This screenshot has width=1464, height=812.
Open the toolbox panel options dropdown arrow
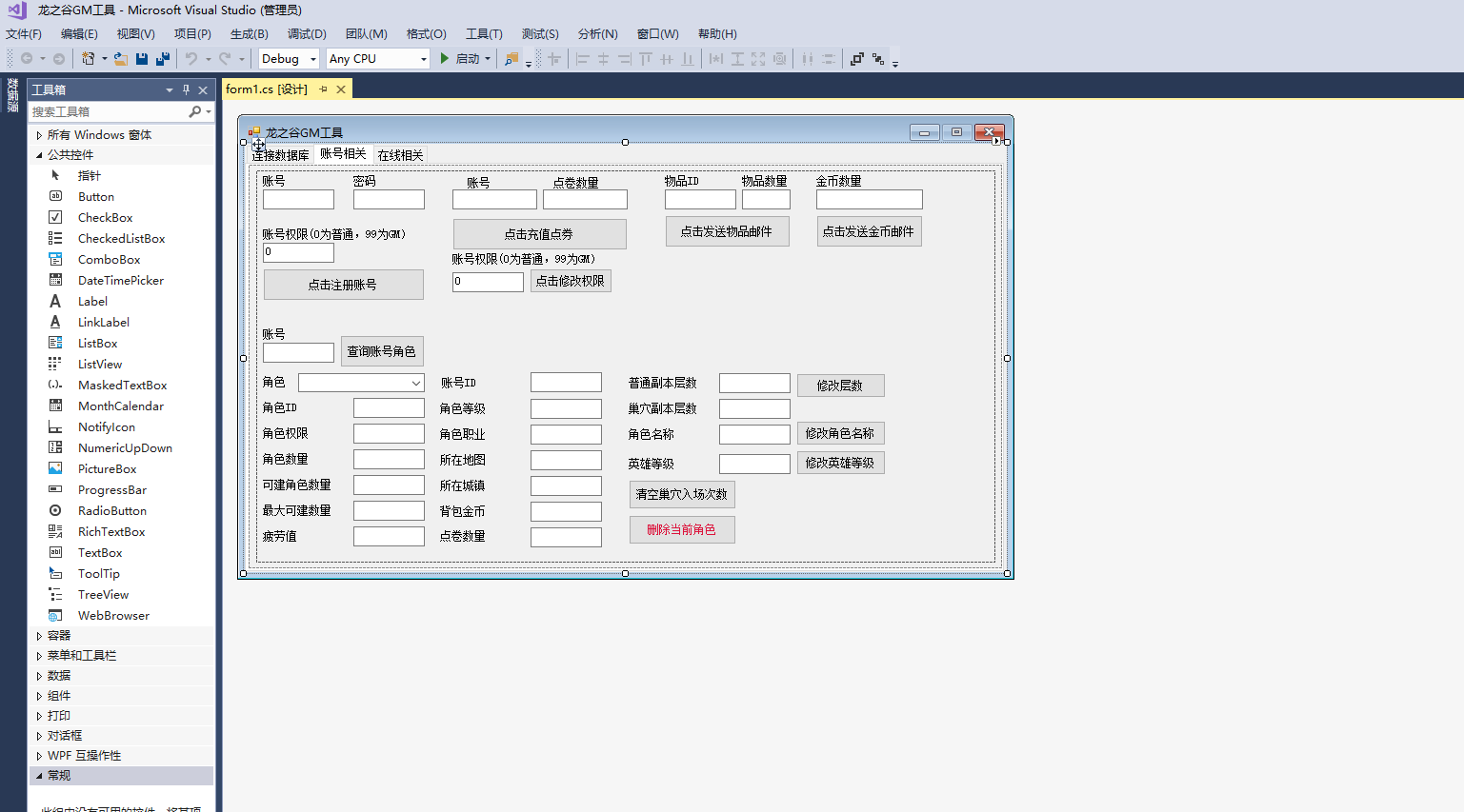point(170,89)
